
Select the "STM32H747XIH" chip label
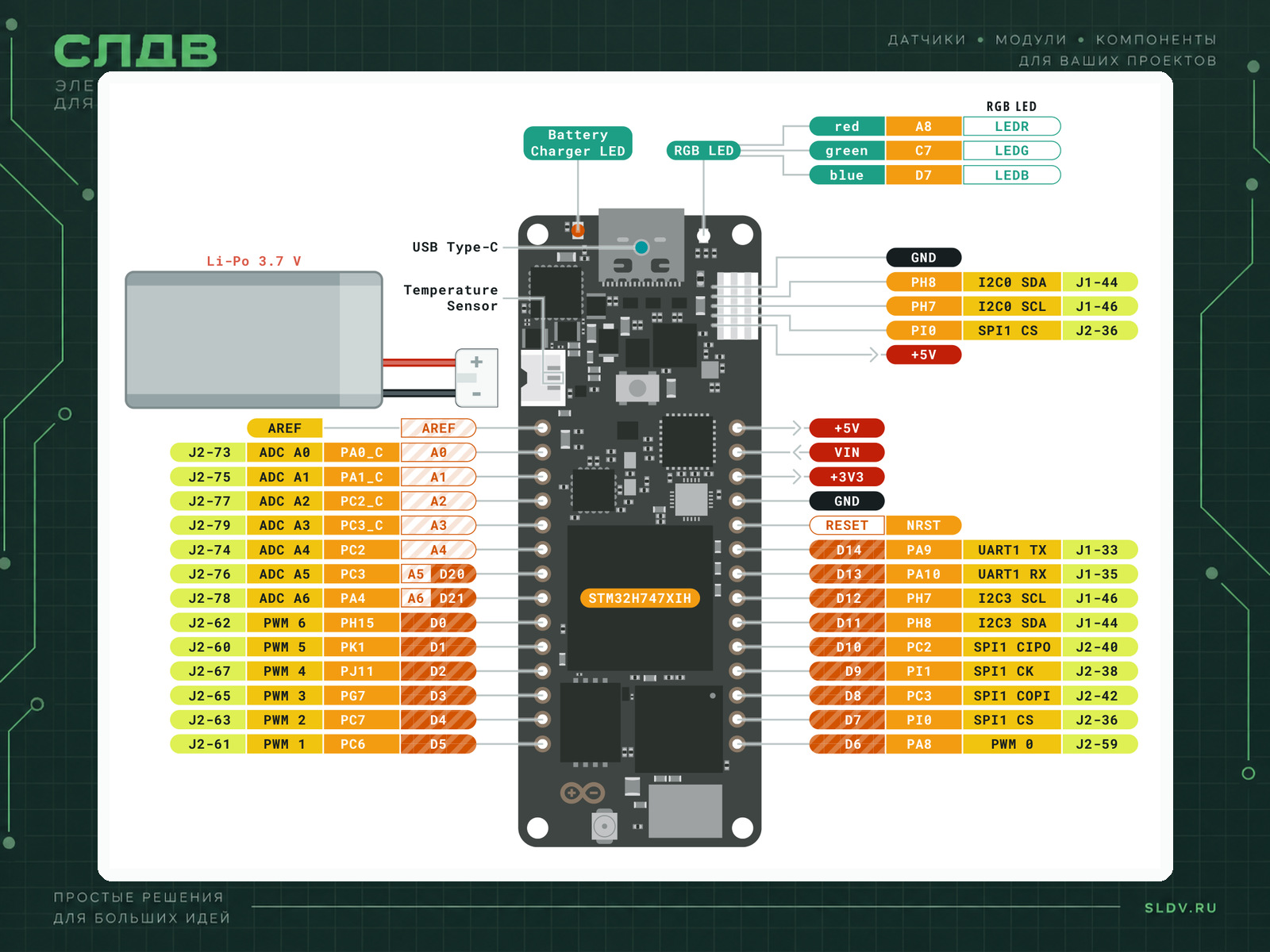[x=640, y=598]
